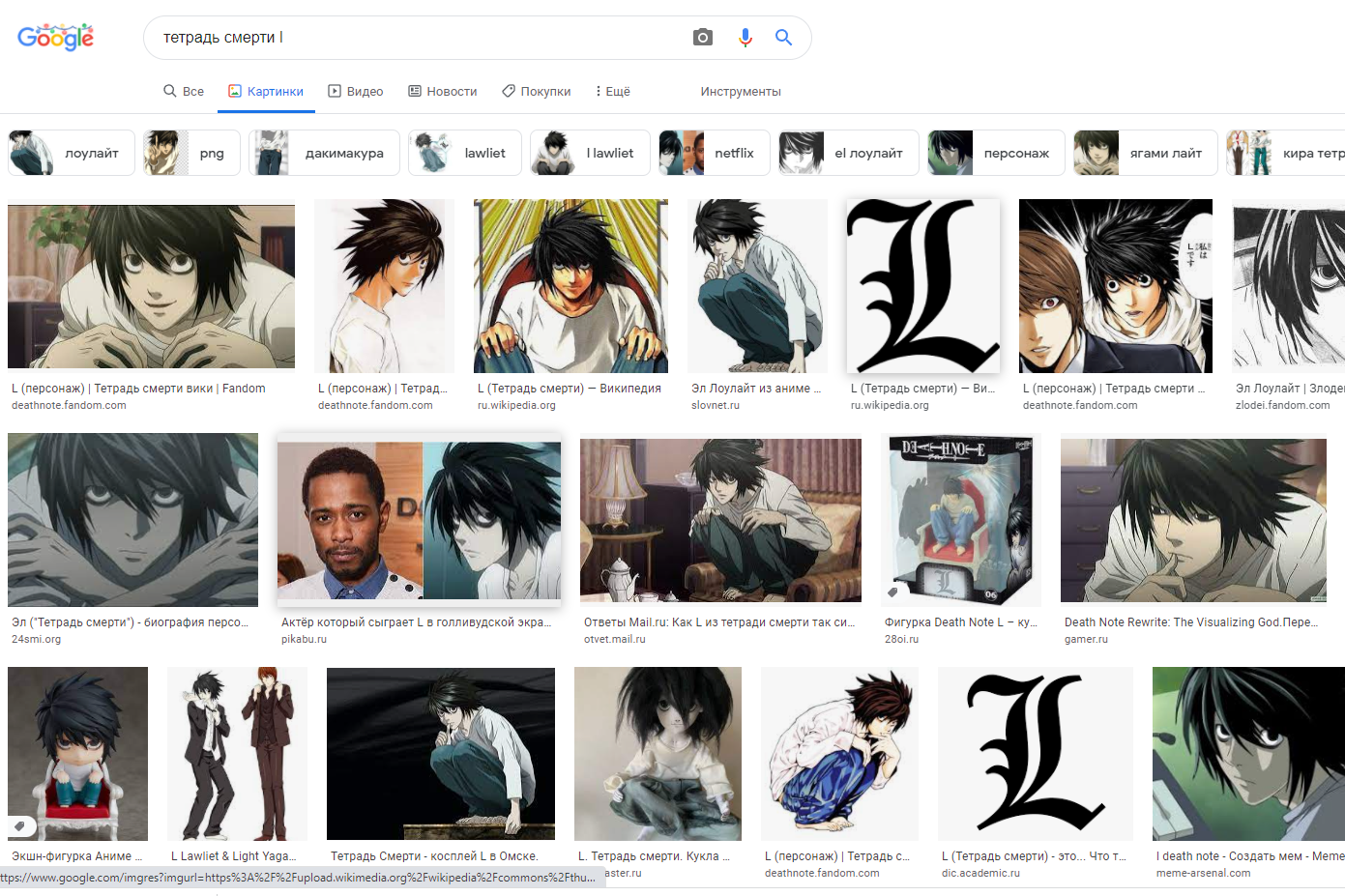The width and height of the screenshot is (1345, 896).
Task: Click the blue magnifier search button
Action: coord(784,38)
